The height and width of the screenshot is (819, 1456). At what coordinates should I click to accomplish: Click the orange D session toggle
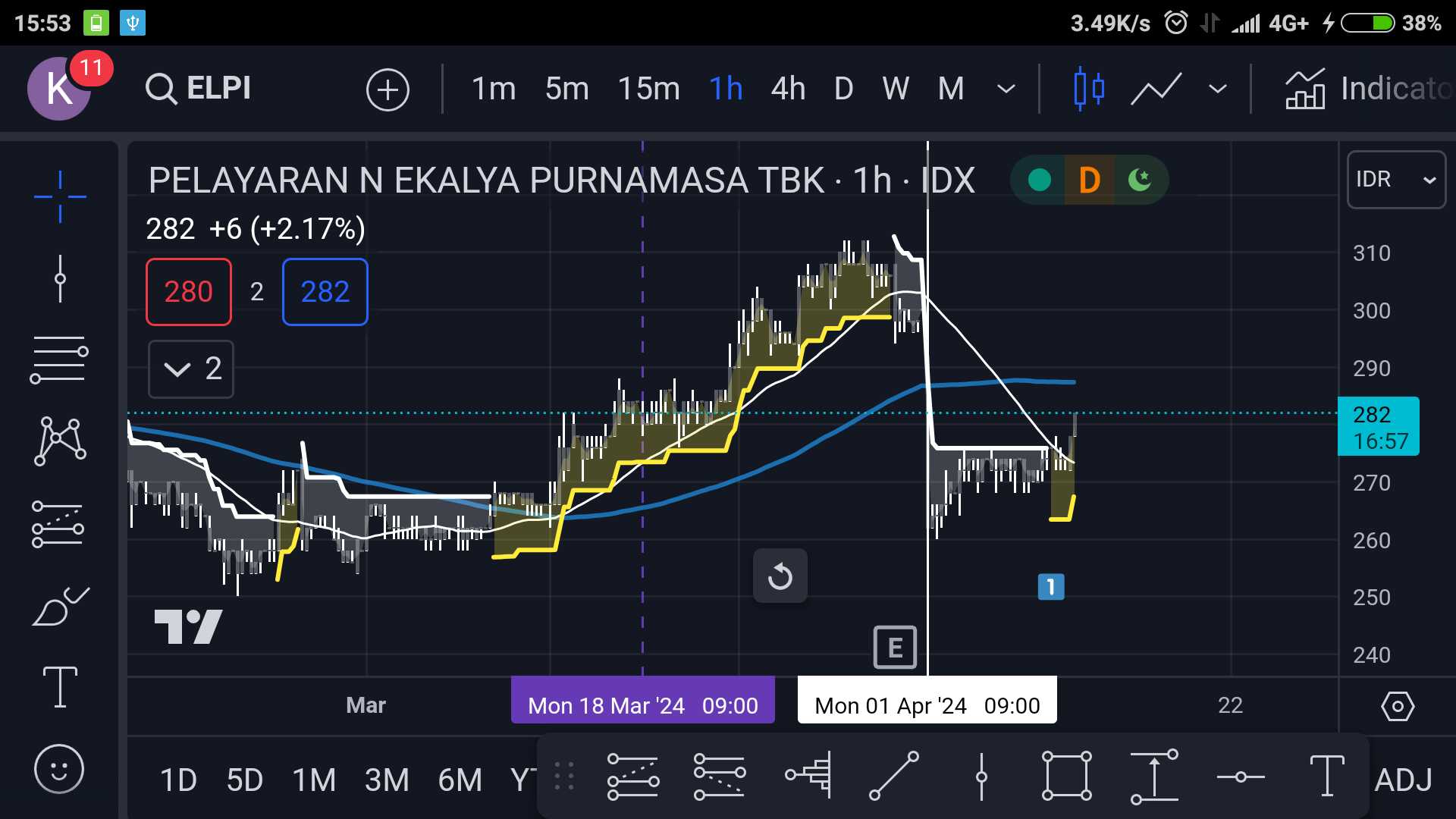pyautogui.click(x=1090, y=180)
